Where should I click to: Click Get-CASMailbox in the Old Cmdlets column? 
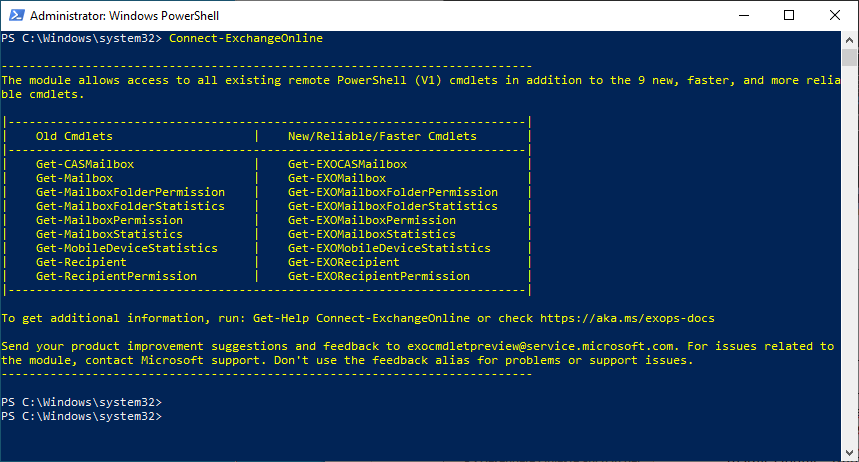pos(84,164)
